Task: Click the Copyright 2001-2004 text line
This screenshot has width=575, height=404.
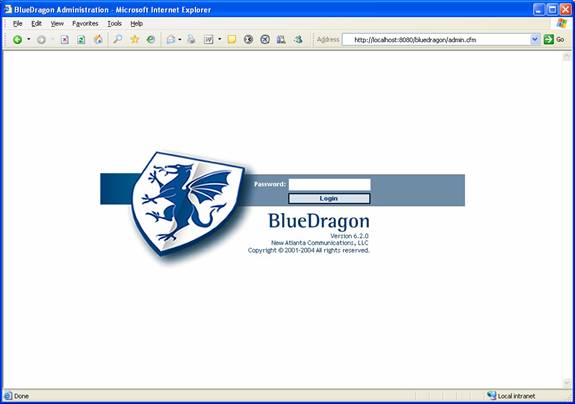Action: click(308, 250)
